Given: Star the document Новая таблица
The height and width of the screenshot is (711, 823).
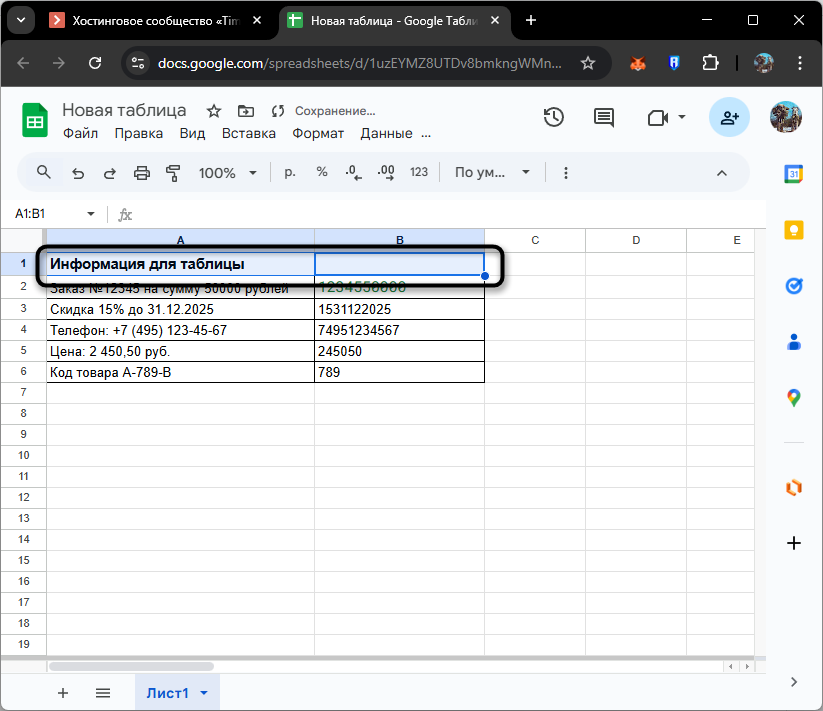Looking at the screenshot, I should 213,111.
